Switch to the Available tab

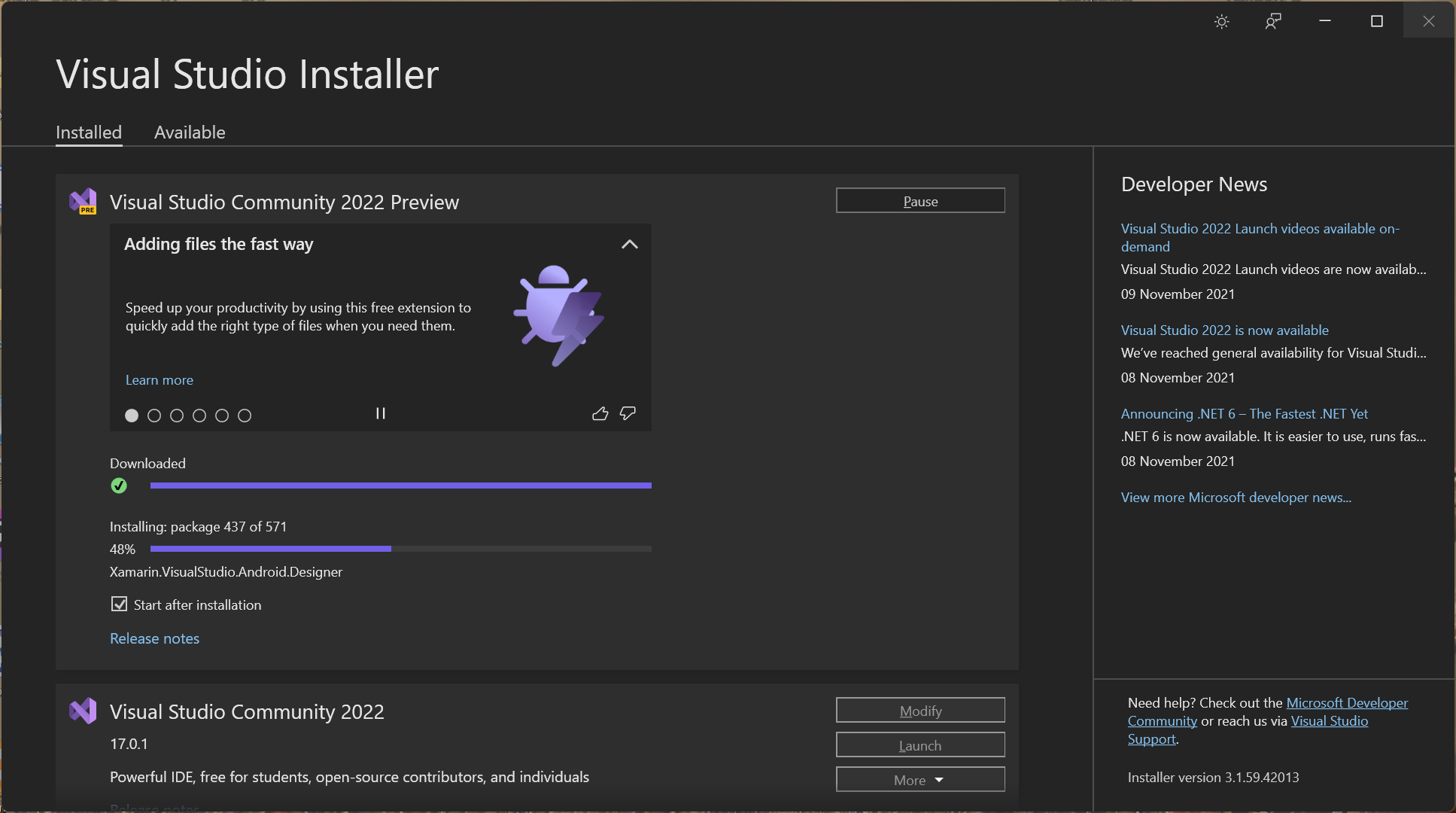click(x=189, y=132)
